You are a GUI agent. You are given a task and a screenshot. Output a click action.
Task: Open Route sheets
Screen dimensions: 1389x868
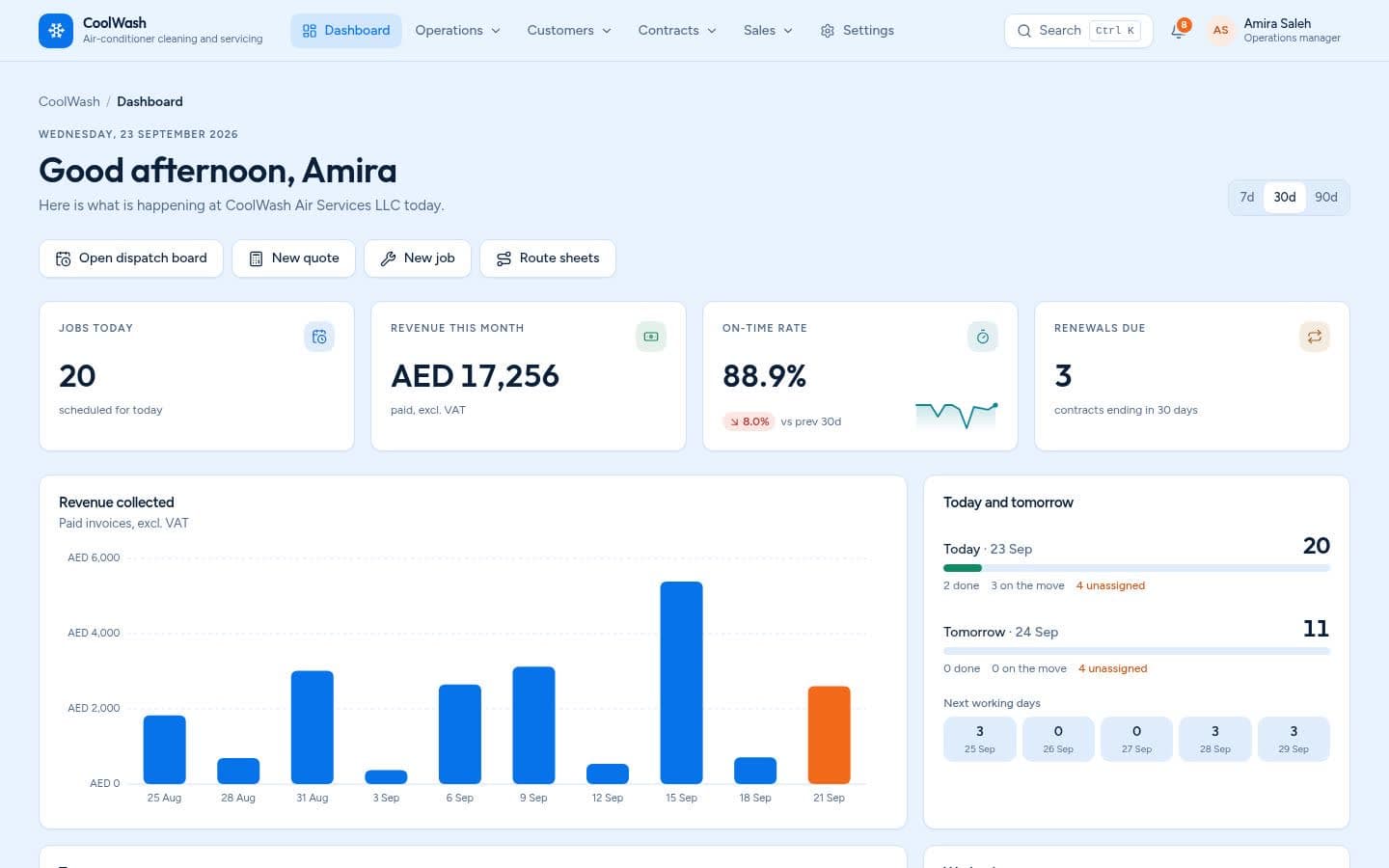pos(548,258)
